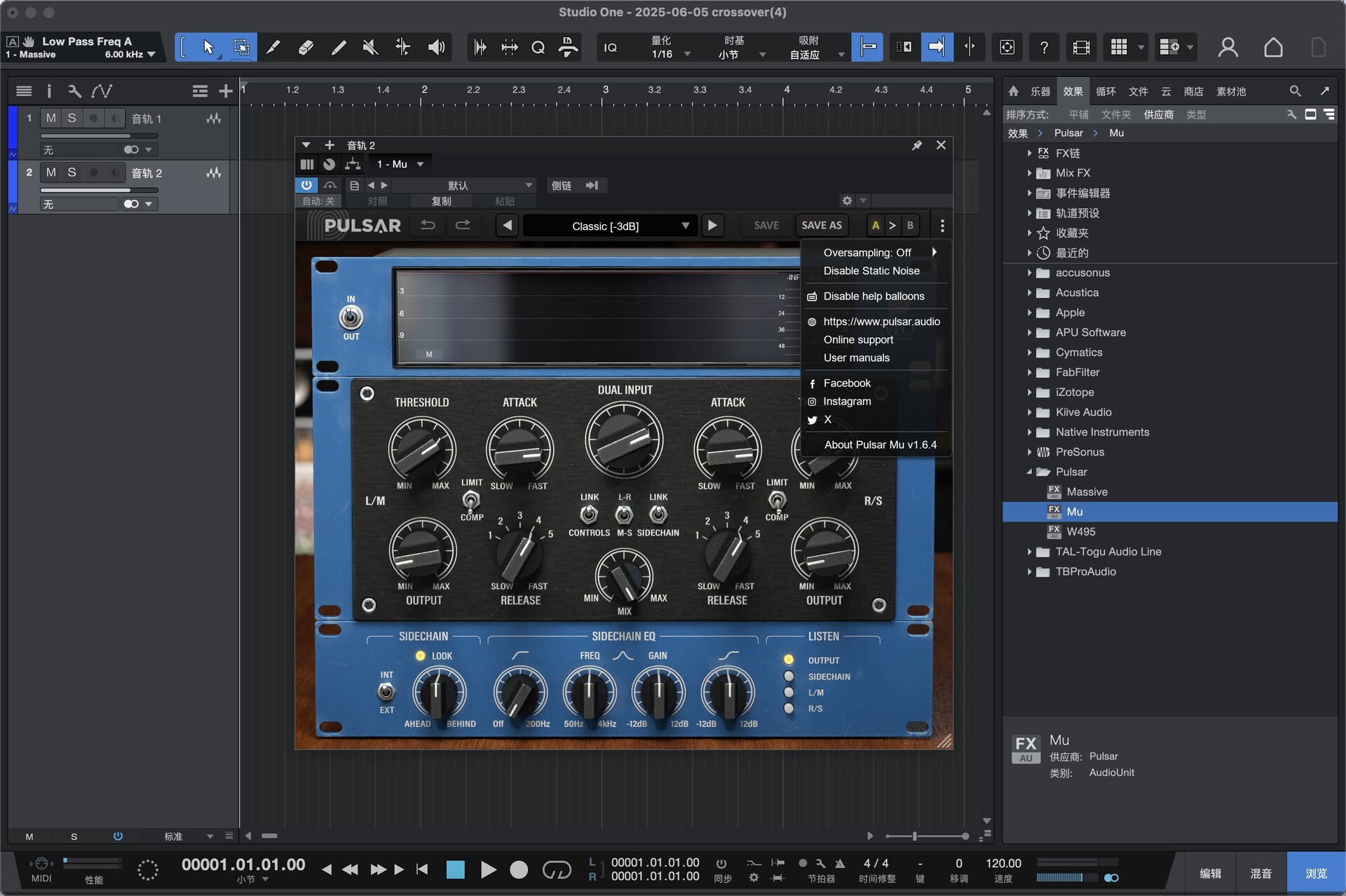Viewport: 1346px width, 896px height.
Task: Click the Pulsar redo arrow
Action: [463, 225]
